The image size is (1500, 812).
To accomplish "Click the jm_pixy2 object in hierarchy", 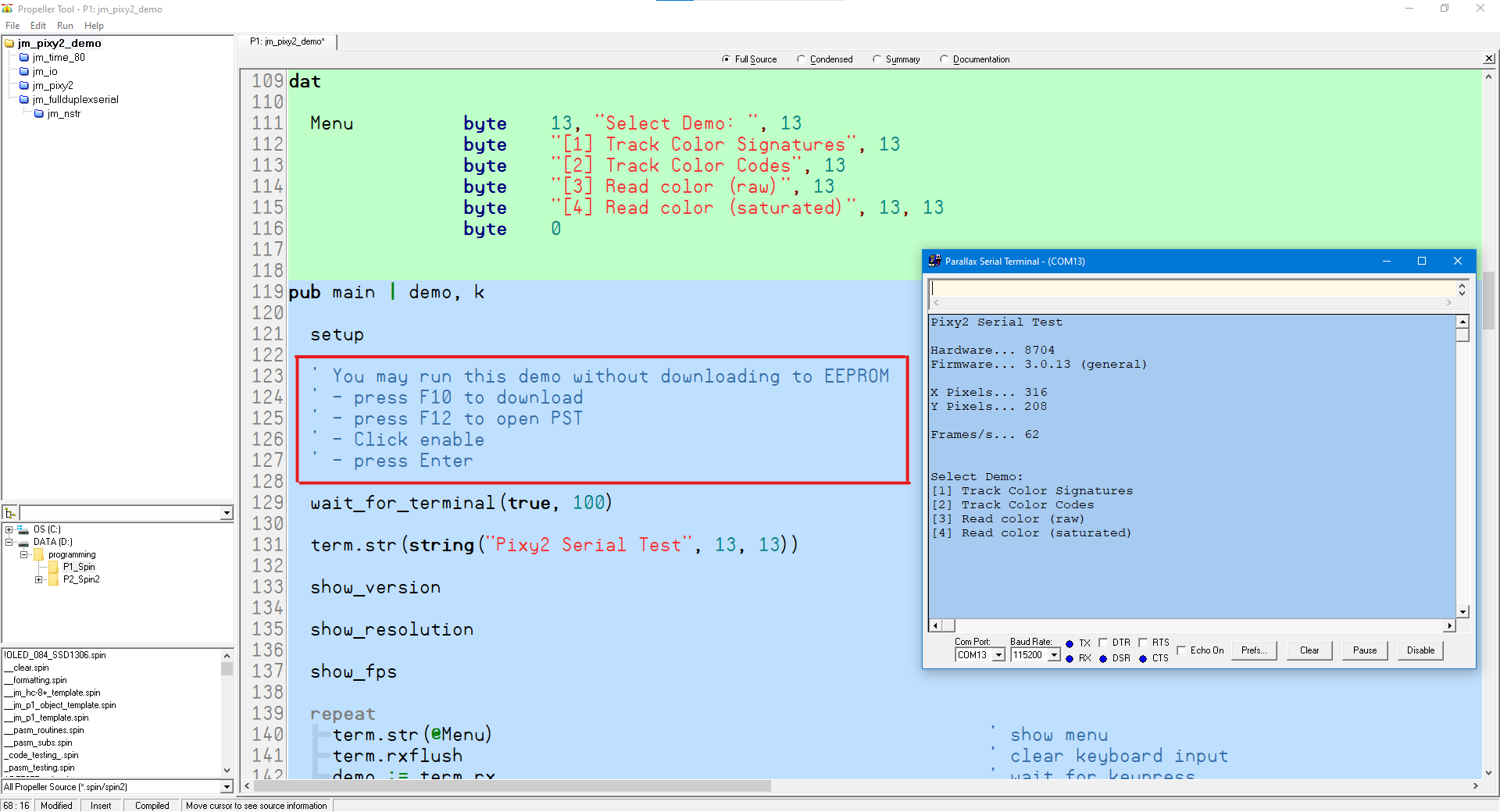I will tap(52, 86).
